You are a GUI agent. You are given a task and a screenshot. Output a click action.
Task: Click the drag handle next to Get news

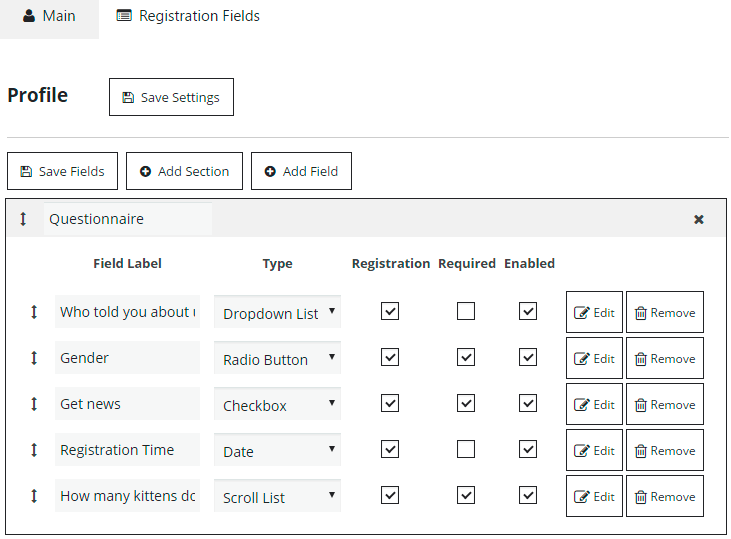[x=34, y=404]
